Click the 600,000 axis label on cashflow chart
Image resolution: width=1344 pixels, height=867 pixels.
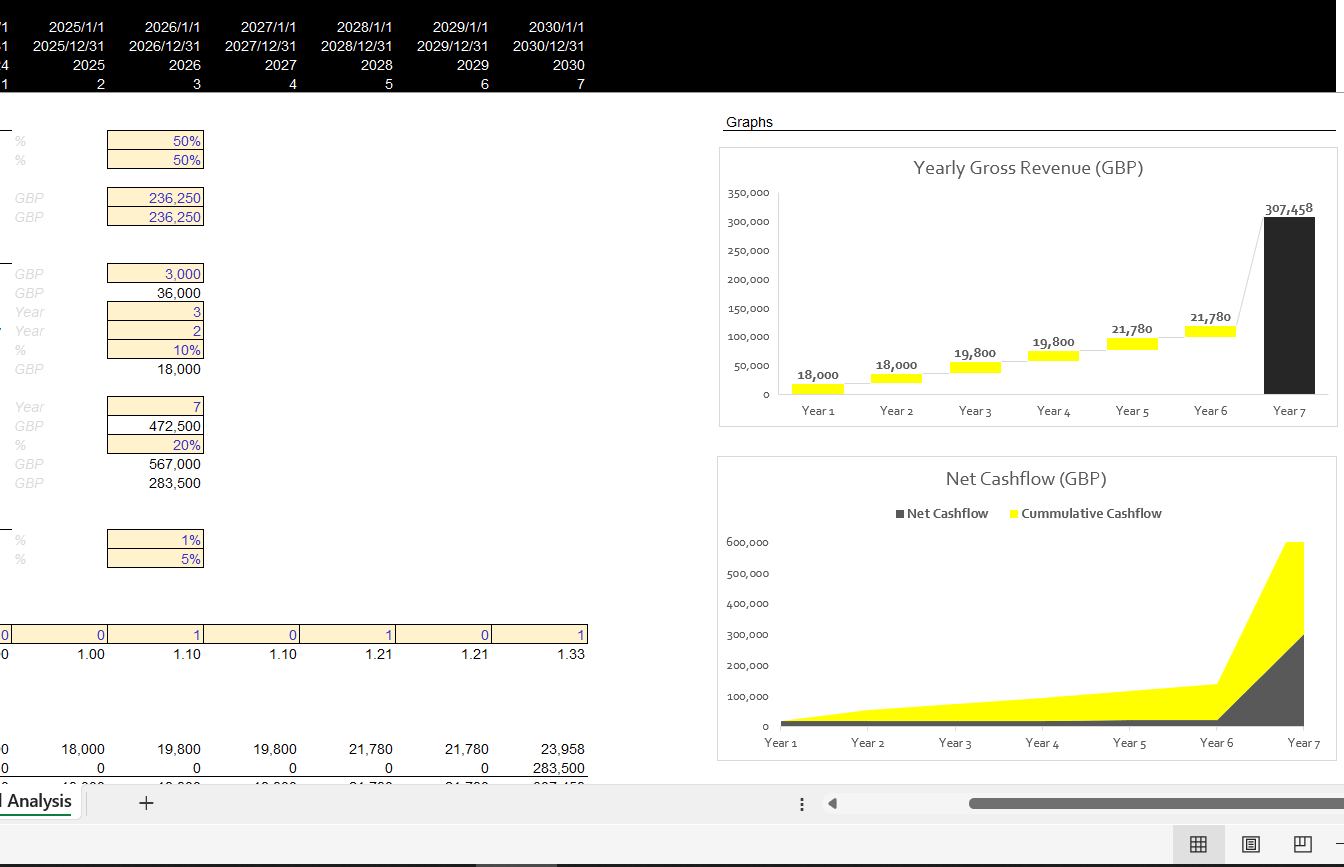[748, 543]
